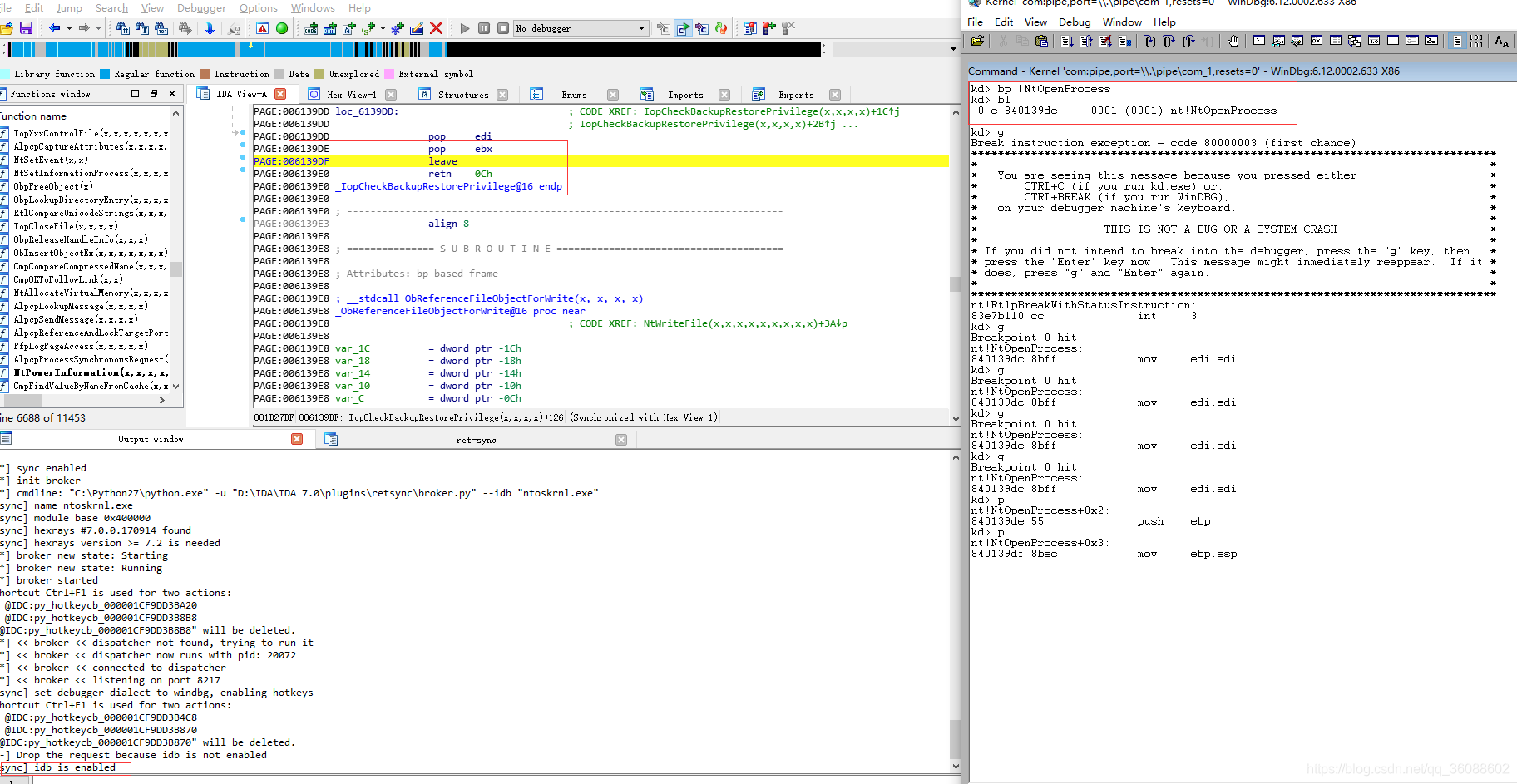Save the IDA database with the floppy icon
Screen dimensions: 1517x784
click(x=26, y=28)
